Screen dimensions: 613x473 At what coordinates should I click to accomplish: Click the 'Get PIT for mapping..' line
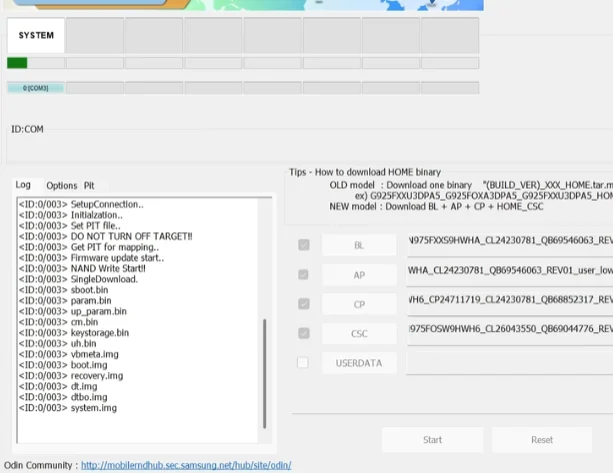(x=89, y=247)
